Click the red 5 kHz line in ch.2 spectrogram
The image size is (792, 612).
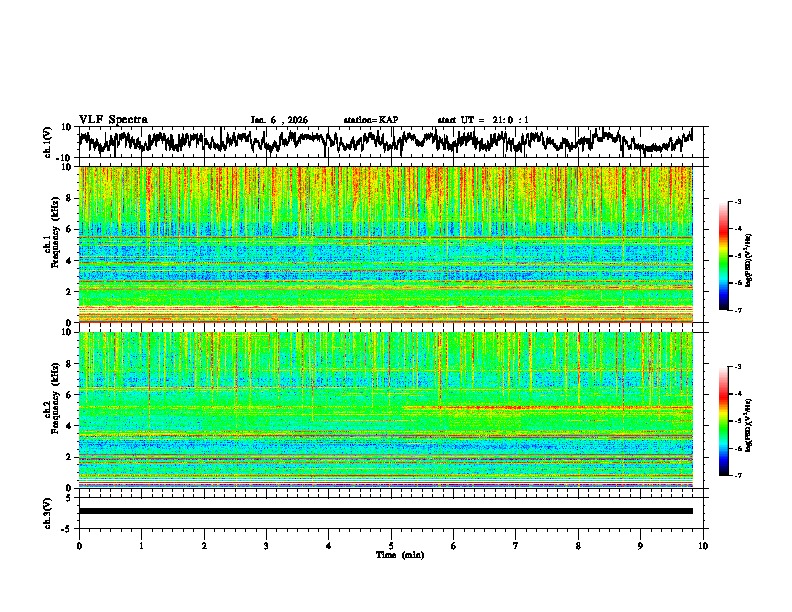tap(548, 407)
